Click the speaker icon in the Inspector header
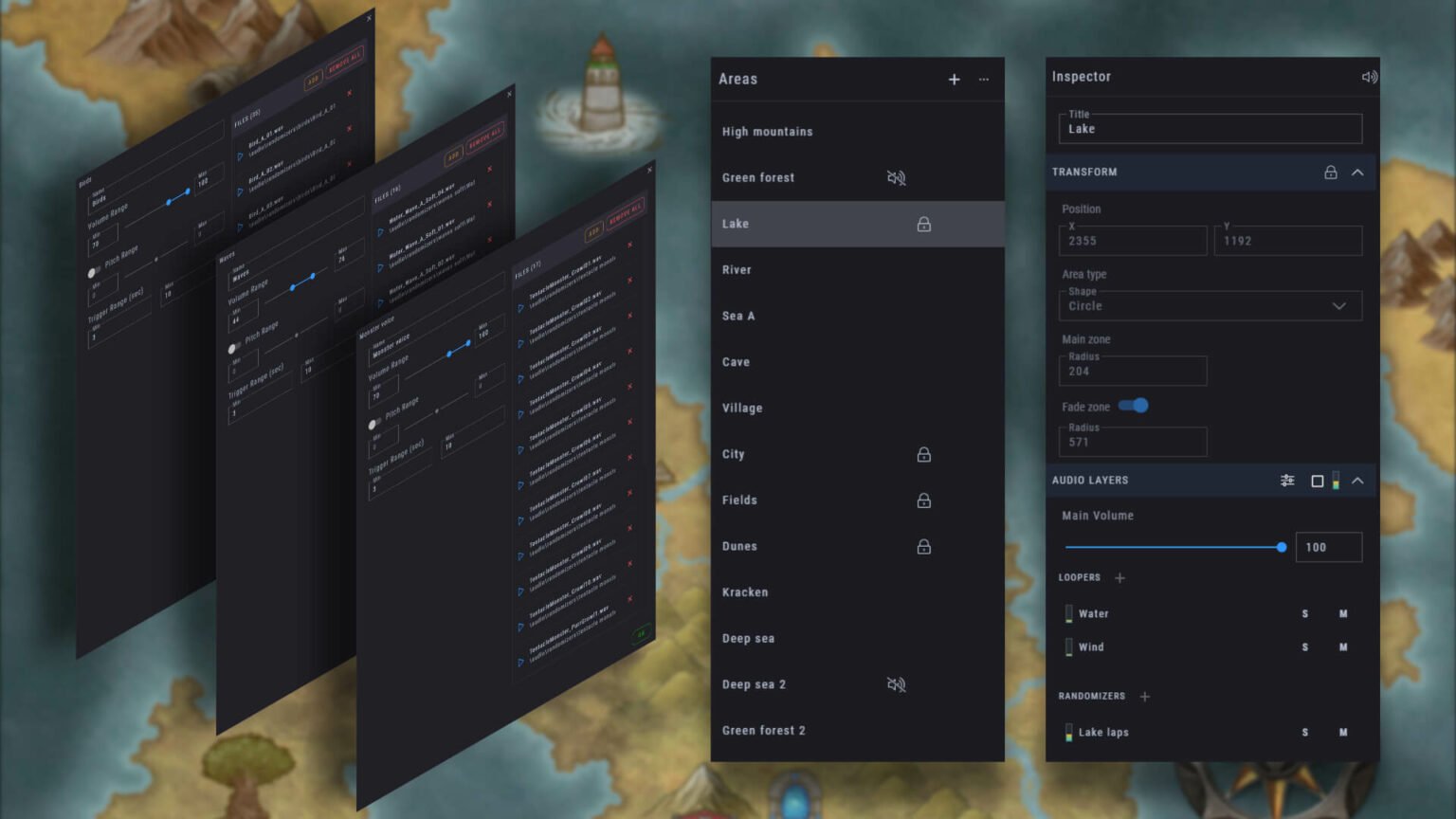This screenshot has width=1456, height=819. click(x=1369, y=77)
